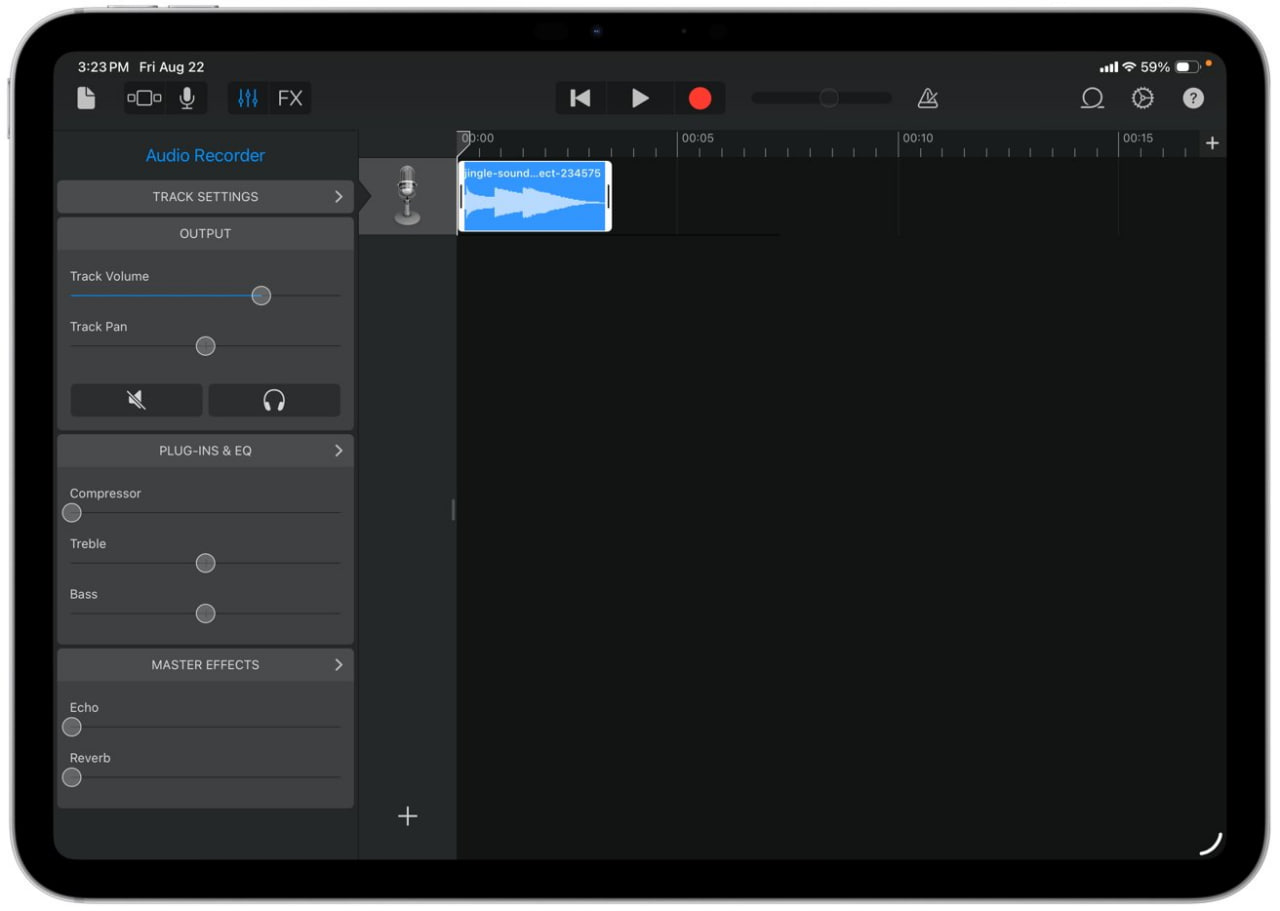Open the microphone instrument view

(187, 98)
